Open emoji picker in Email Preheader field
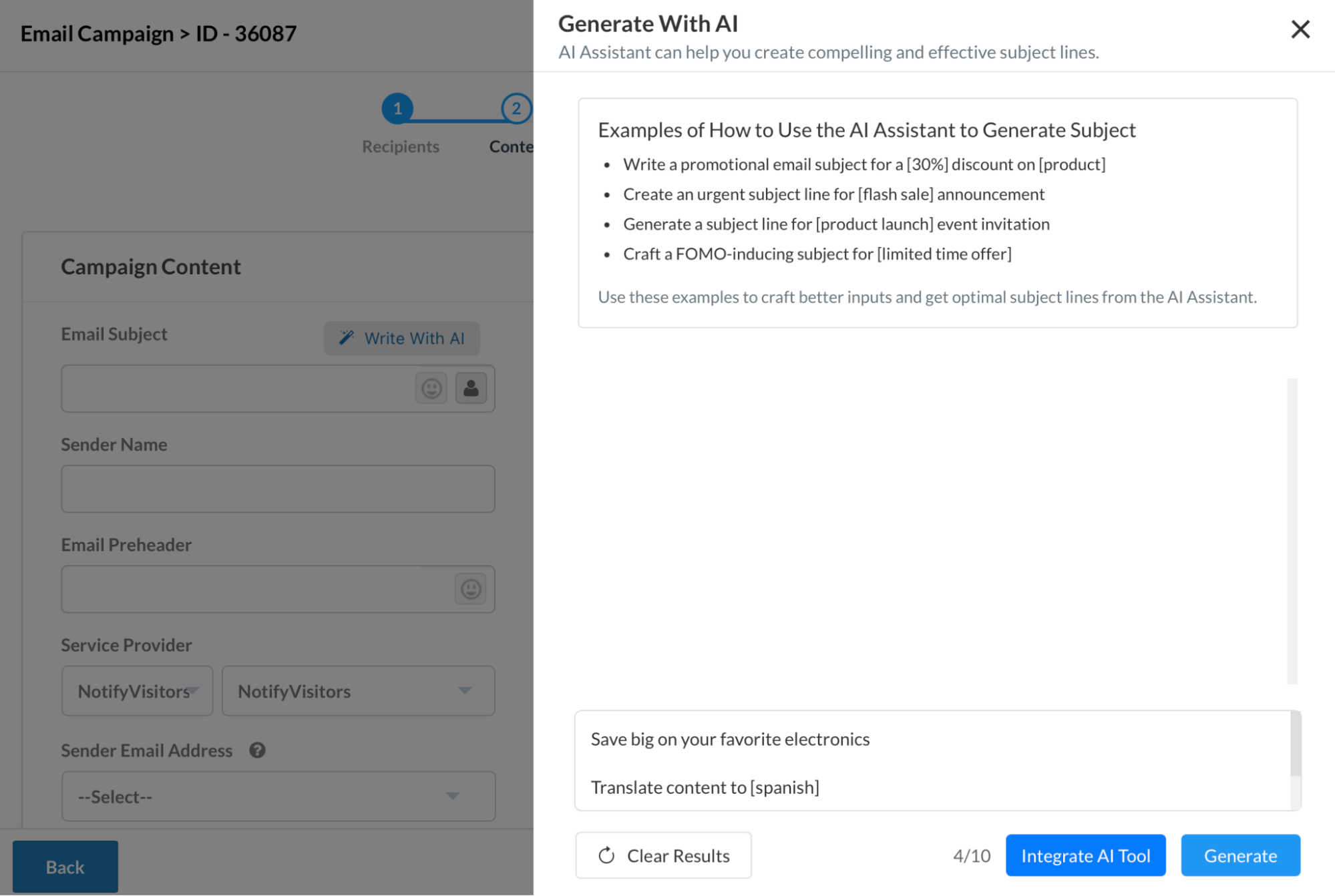The image size is (1335, 896). pos(471,589)
